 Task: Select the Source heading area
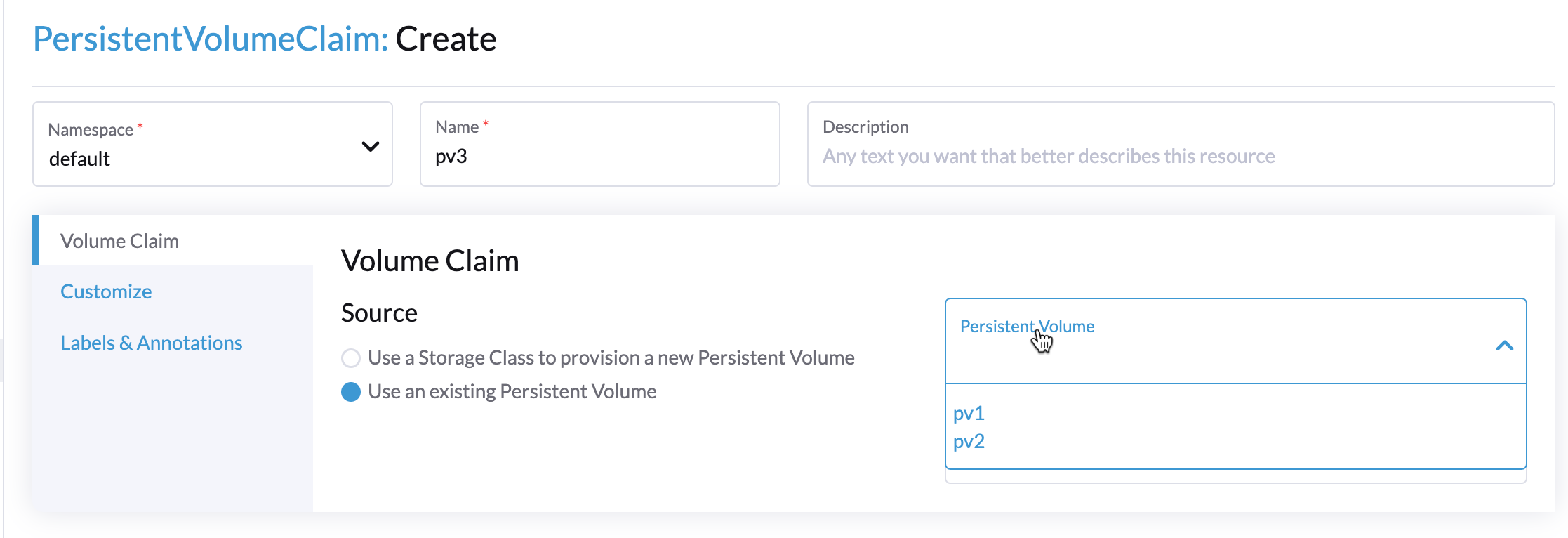tap(378, 313)
